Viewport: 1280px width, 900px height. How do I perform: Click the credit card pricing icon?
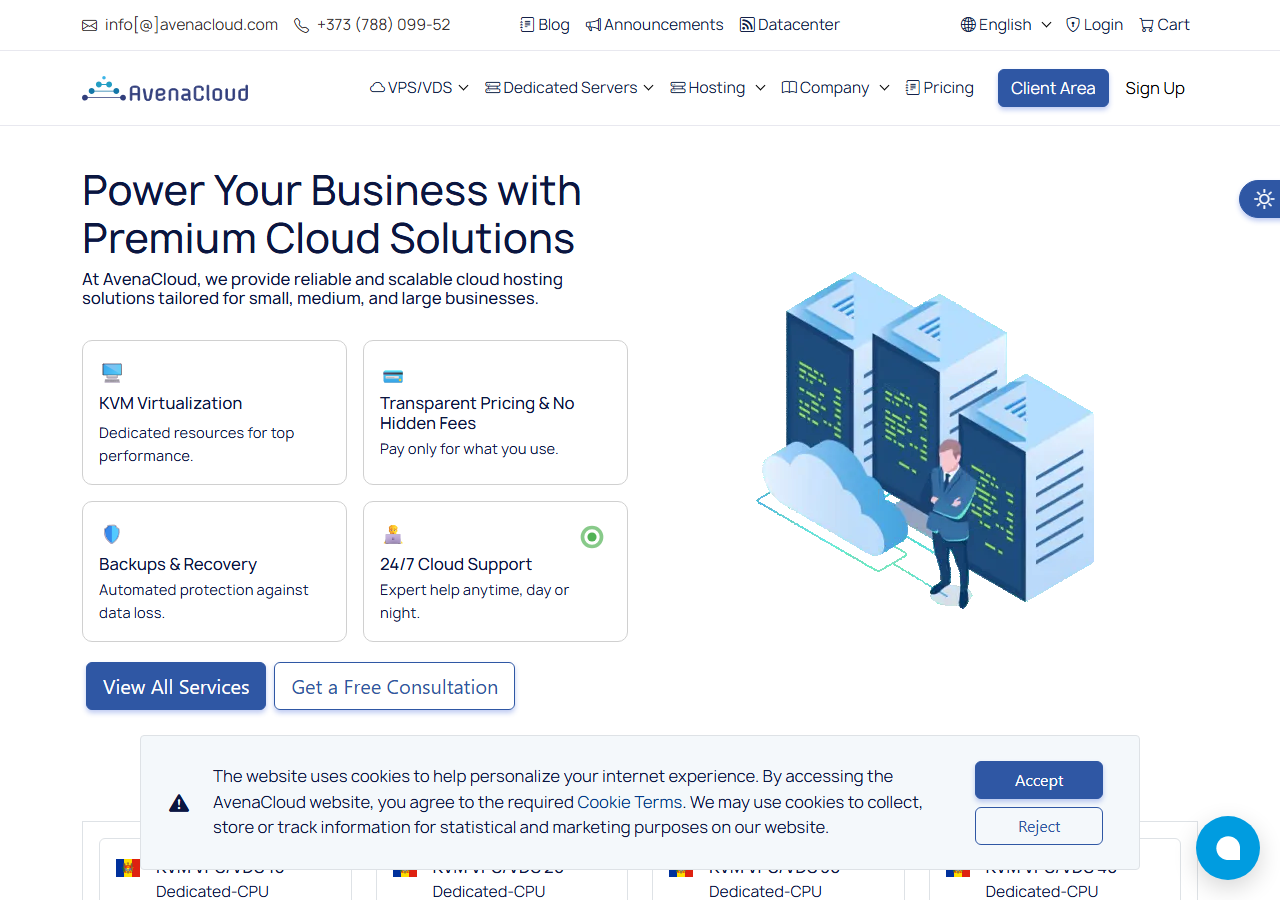tap(393, 377)
